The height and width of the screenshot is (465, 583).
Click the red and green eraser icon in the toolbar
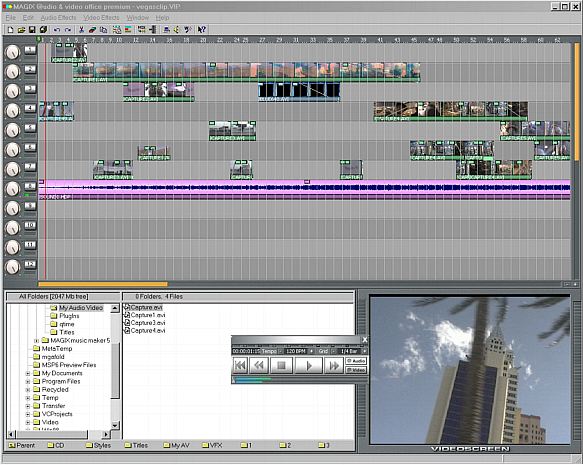92,30
